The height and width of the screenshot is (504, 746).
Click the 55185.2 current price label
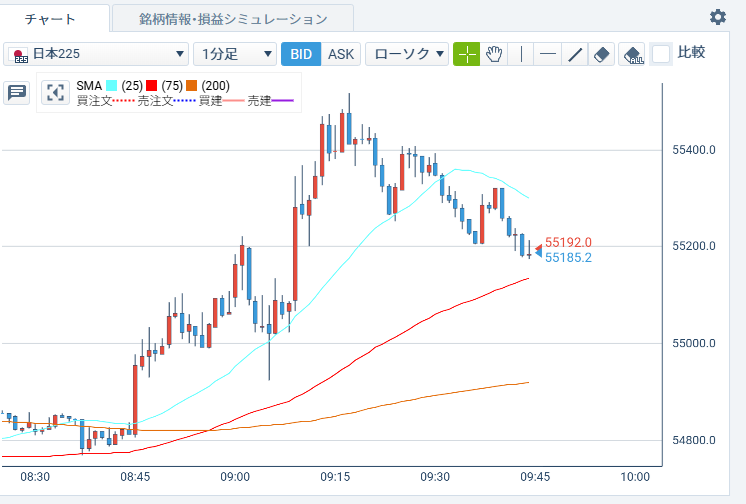pyautogui.click(x=568, y=258)
